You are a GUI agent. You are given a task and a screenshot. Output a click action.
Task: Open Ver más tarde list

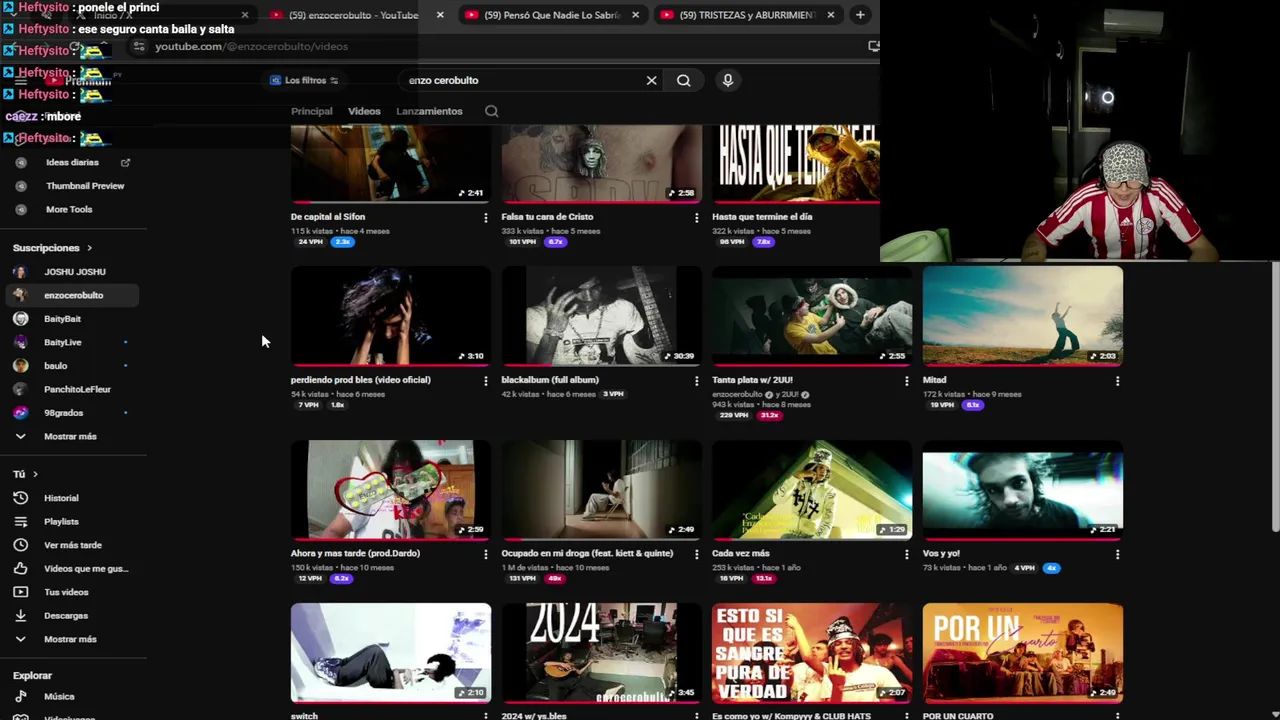(73, 545)
